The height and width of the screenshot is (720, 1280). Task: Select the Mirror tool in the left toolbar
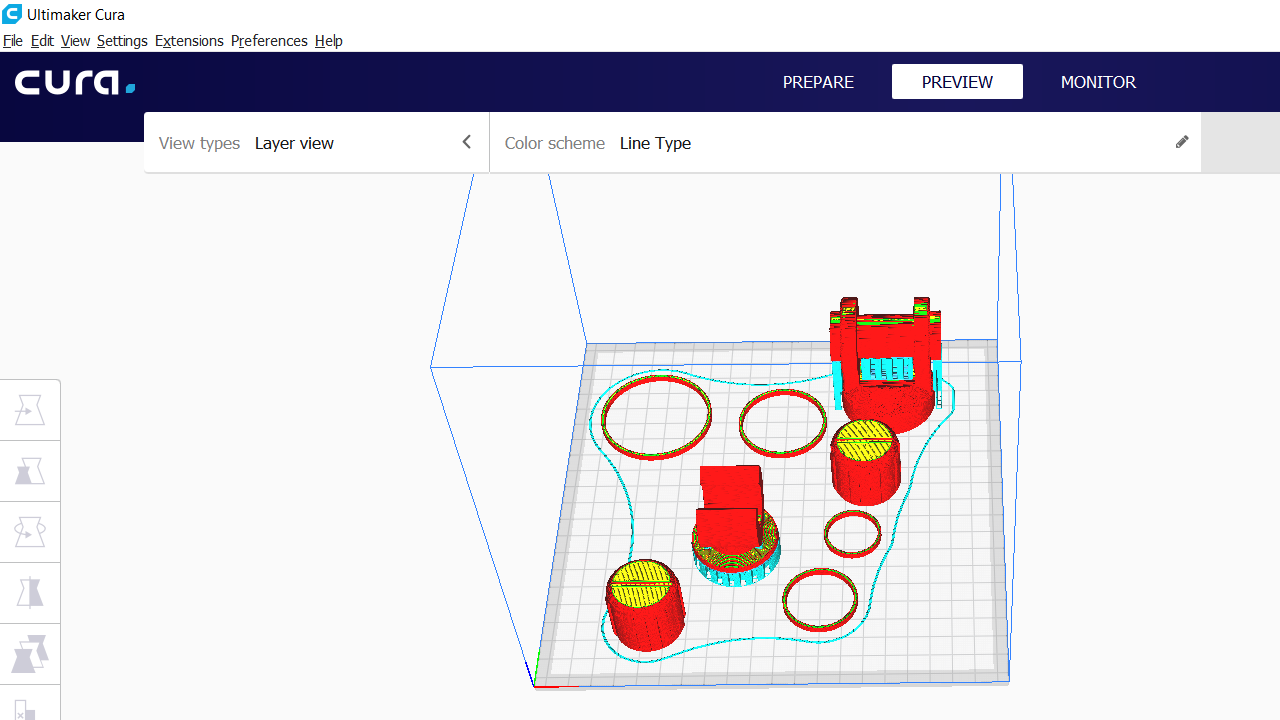[x=30, y=593]
